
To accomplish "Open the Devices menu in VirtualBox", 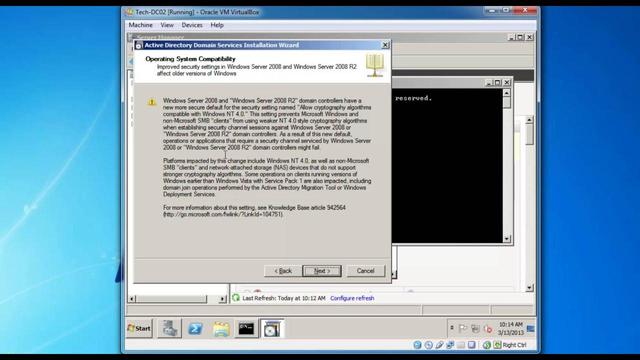I will point(192,25).
